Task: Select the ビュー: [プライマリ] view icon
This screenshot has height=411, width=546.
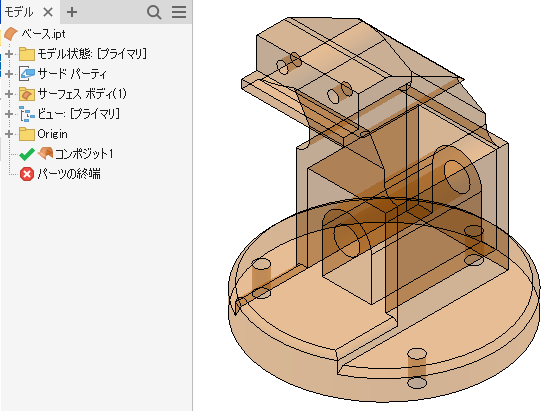Action: click(x=27, y=114)
